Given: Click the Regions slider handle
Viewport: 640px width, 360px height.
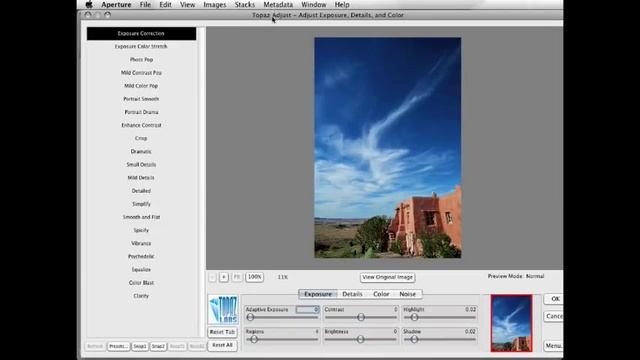Looking at the screenshot, I should point(254,339).
